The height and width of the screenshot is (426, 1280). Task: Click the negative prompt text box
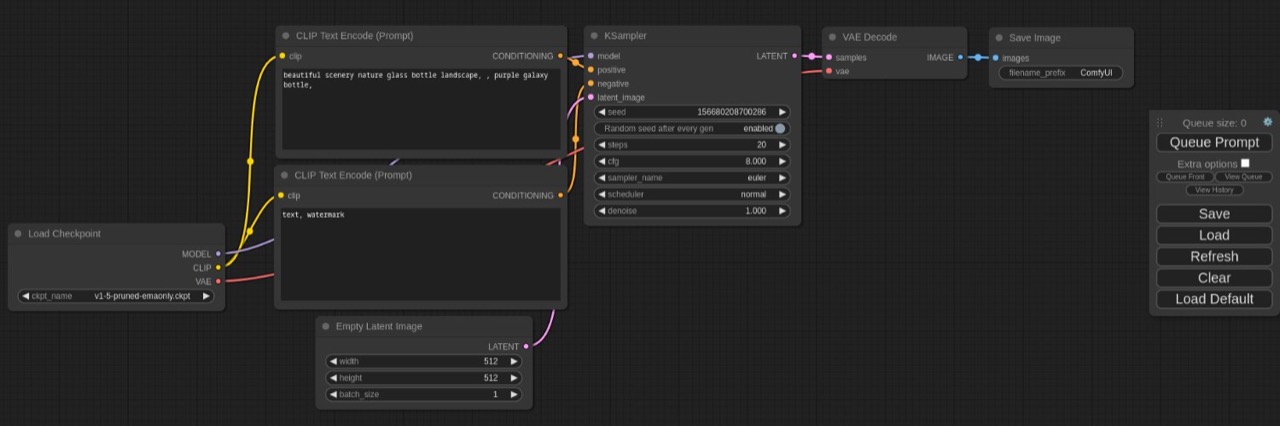point(420,254)
